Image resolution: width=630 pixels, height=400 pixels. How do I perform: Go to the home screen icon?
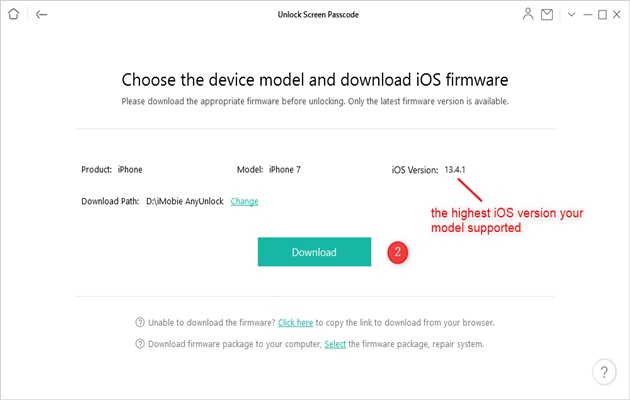pyautogui.click(x=13, y=14)
